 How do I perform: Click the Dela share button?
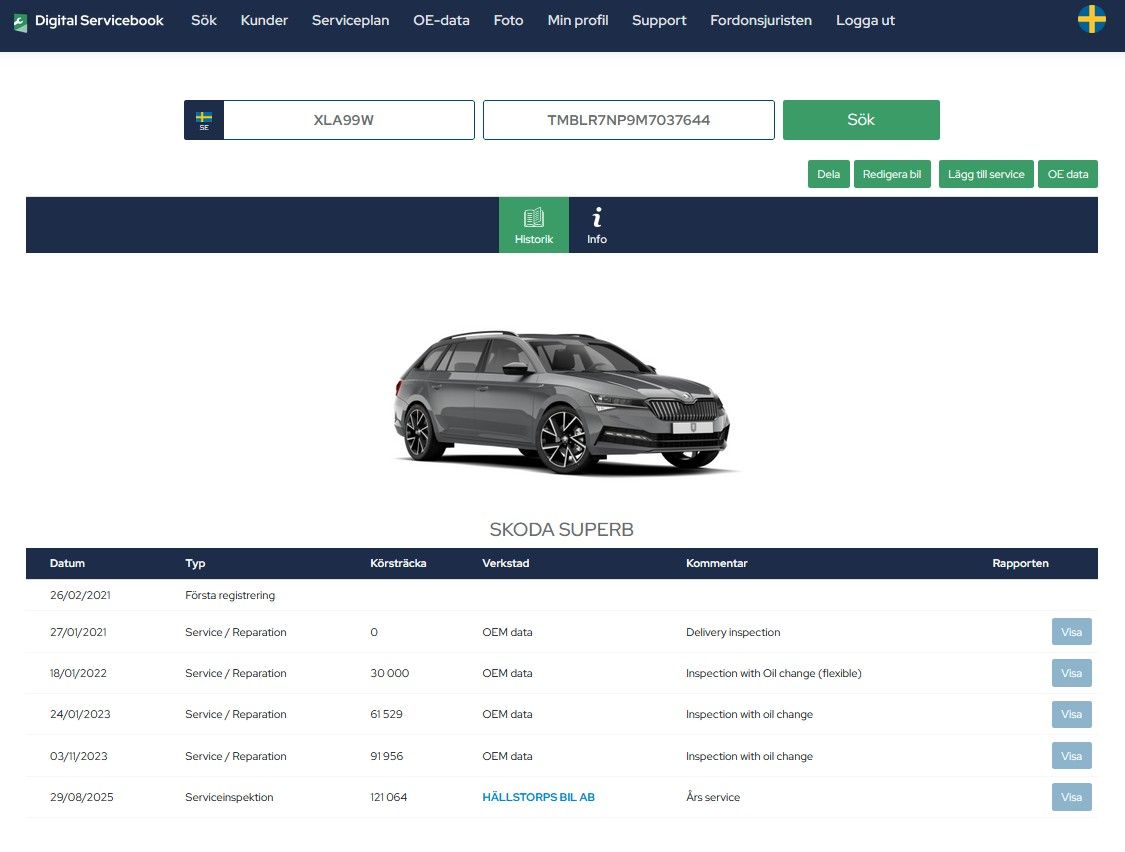click(x=828, y=174)
